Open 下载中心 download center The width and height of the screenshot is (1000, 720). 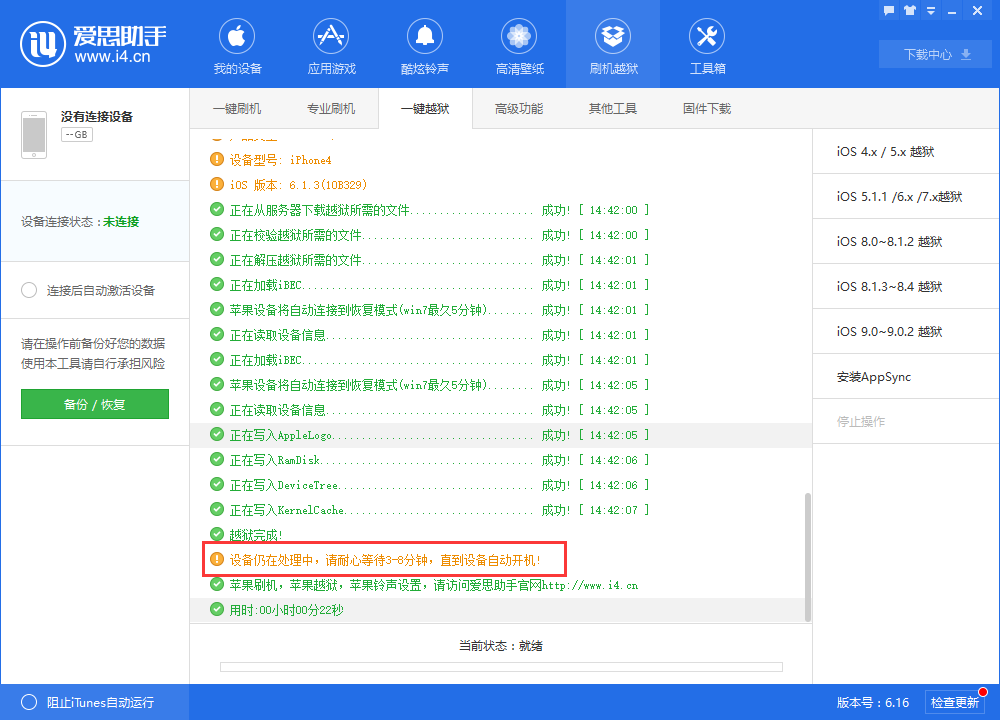(935, 54)
